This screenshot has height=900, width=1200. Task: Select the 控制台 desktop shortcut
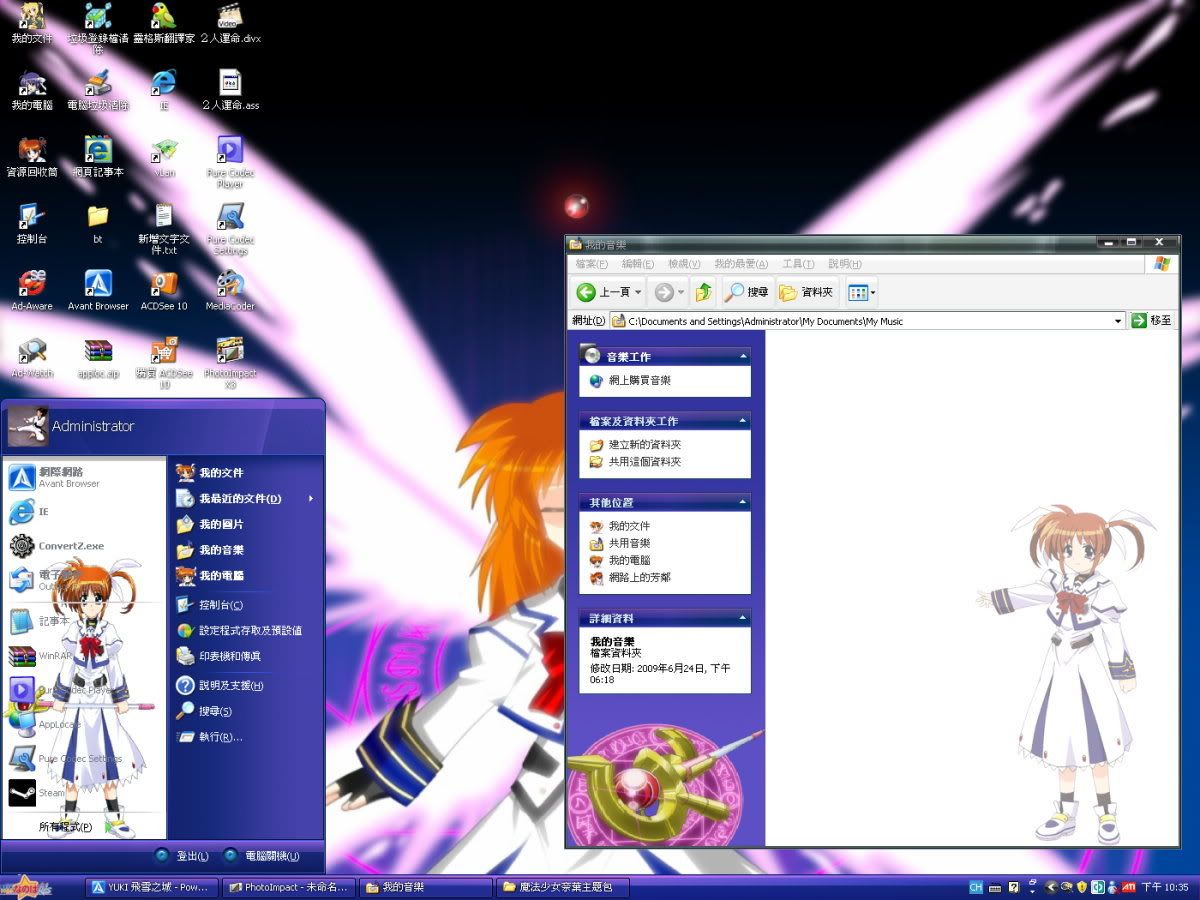click(x=32, y=224)
